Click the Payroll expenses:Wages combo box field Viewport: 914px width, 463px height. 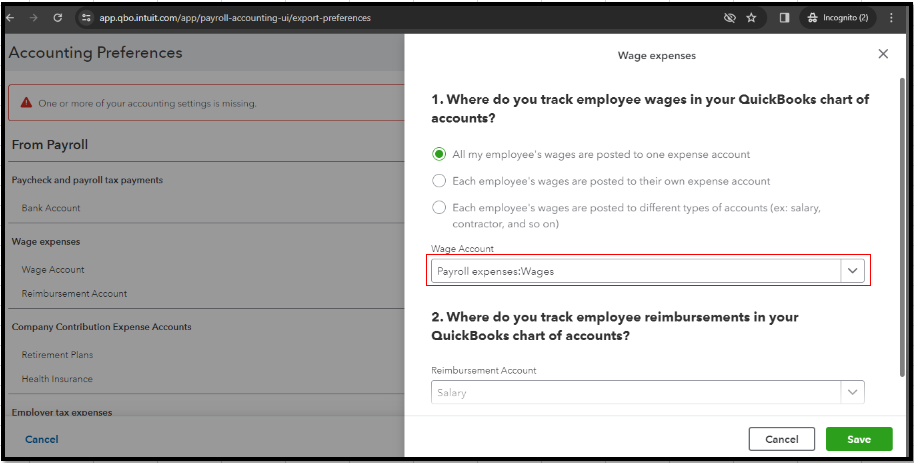pos(635,271)
